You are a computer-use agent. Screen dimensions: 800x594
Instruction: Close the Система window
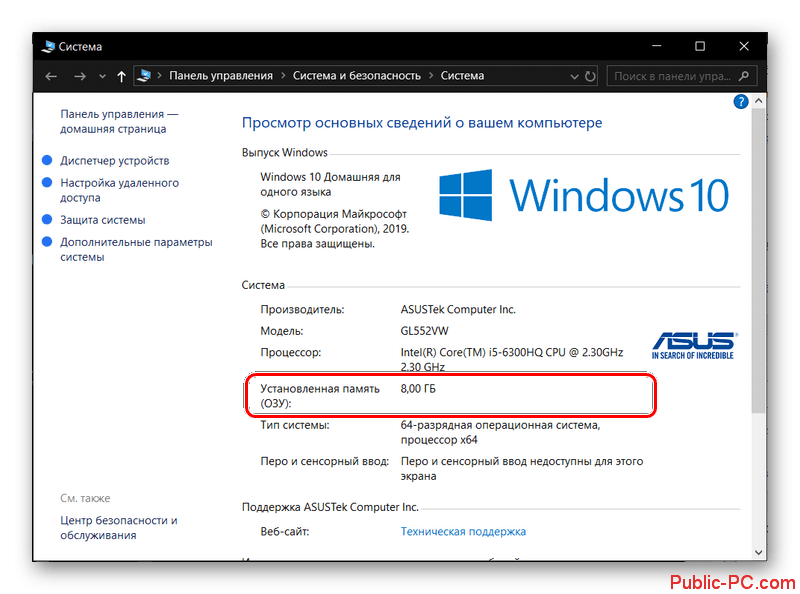744,46
